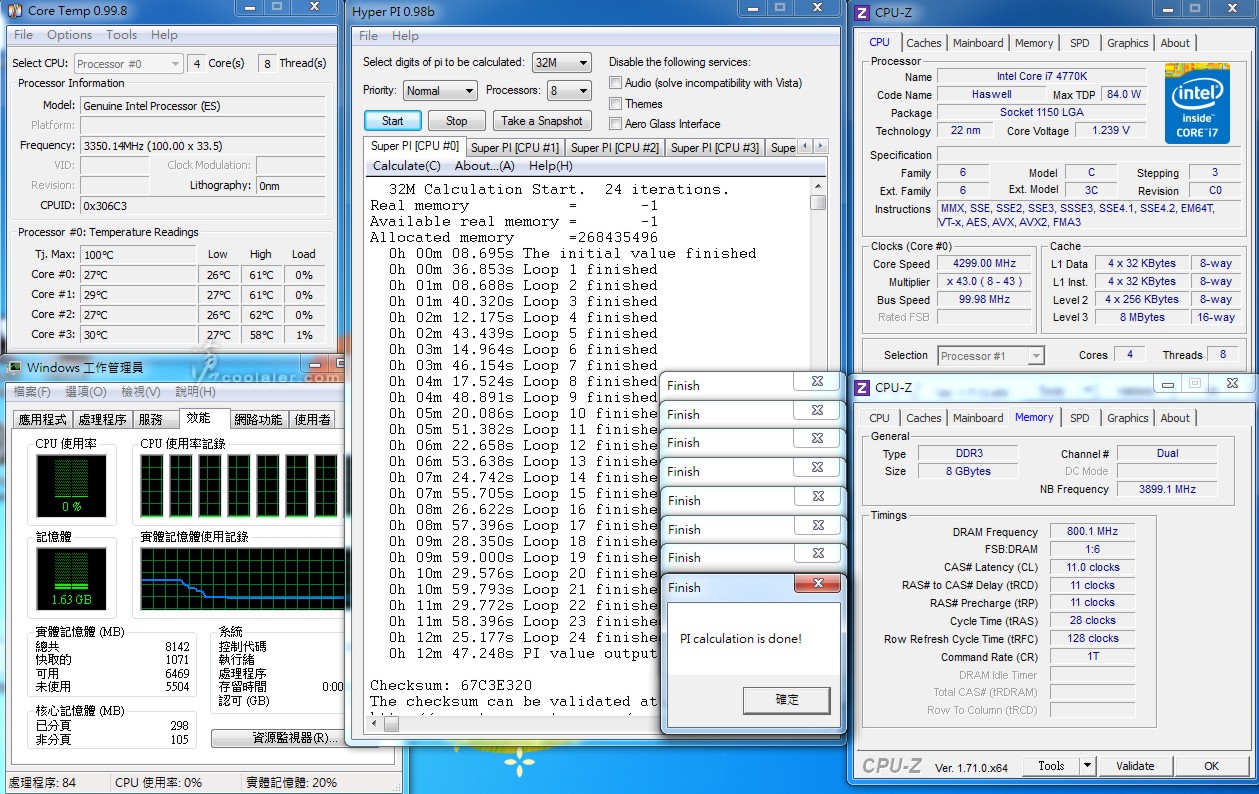Click the CPU-Z Validate button

(x=1136, y=766)
